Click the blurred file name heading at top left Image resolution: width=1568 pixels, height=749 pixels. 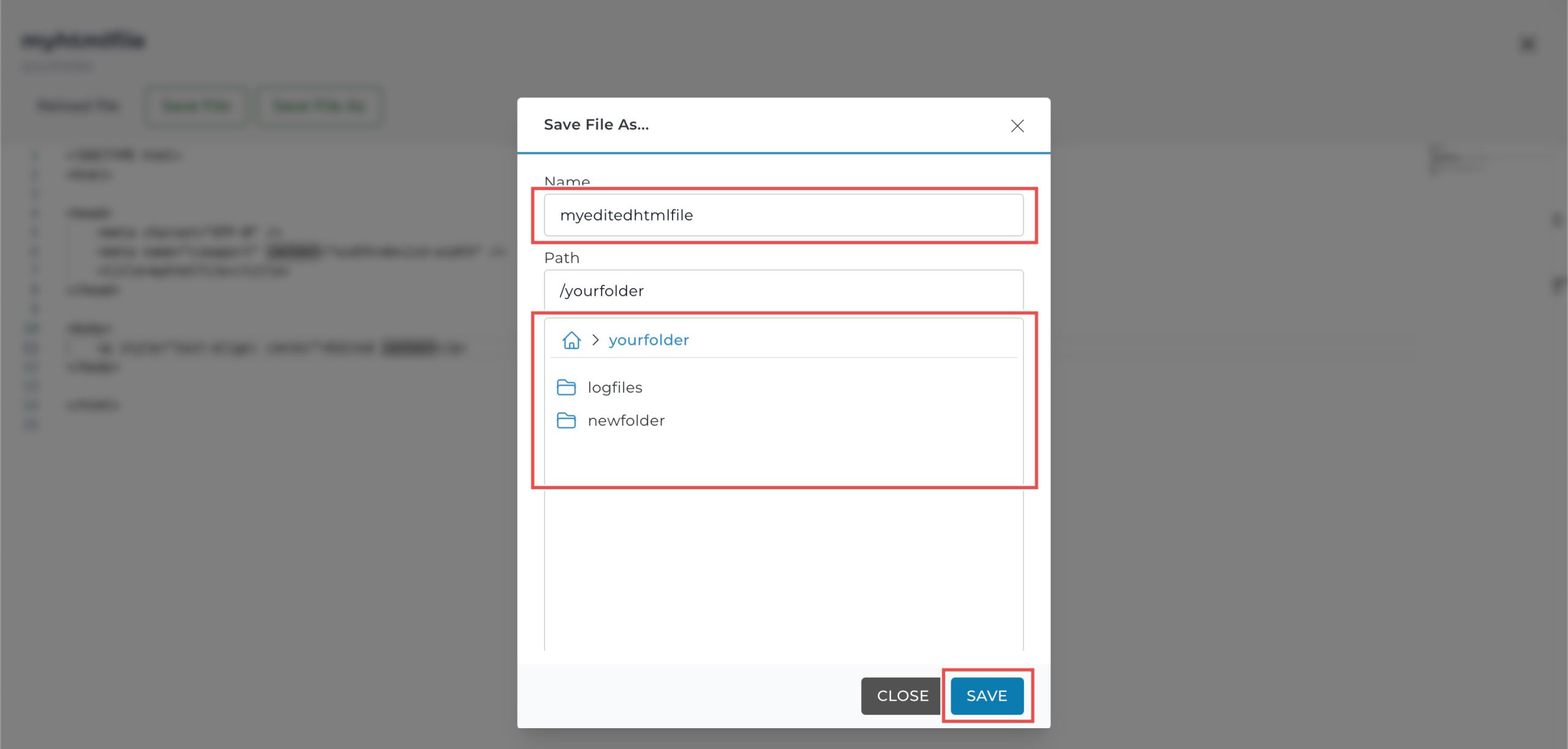pyautogui.click(x=84, y=40)
